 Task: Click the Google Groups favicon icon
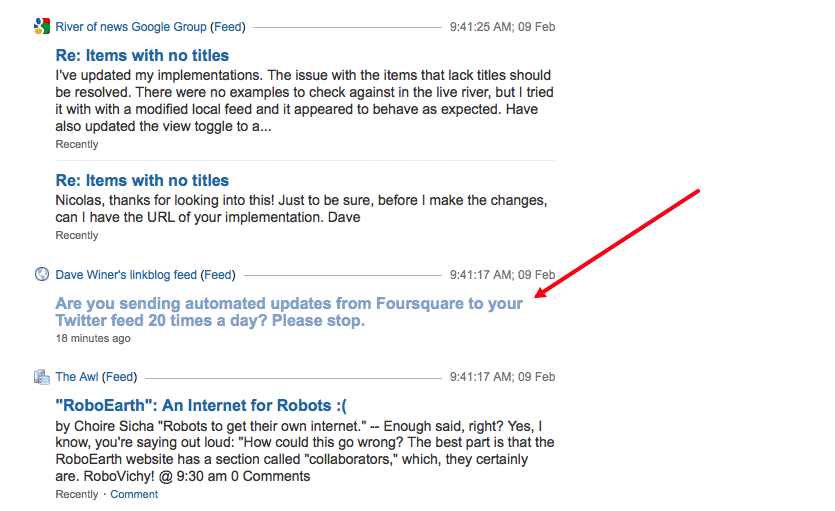coord(42,27)
